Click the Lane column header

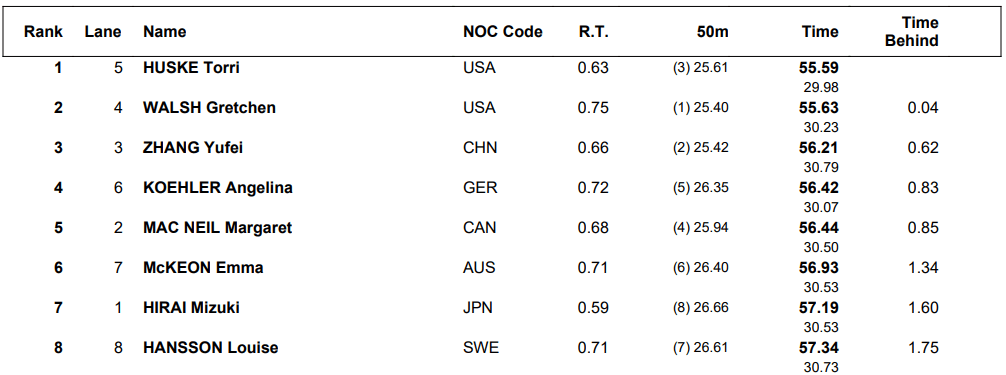(103, 31)
